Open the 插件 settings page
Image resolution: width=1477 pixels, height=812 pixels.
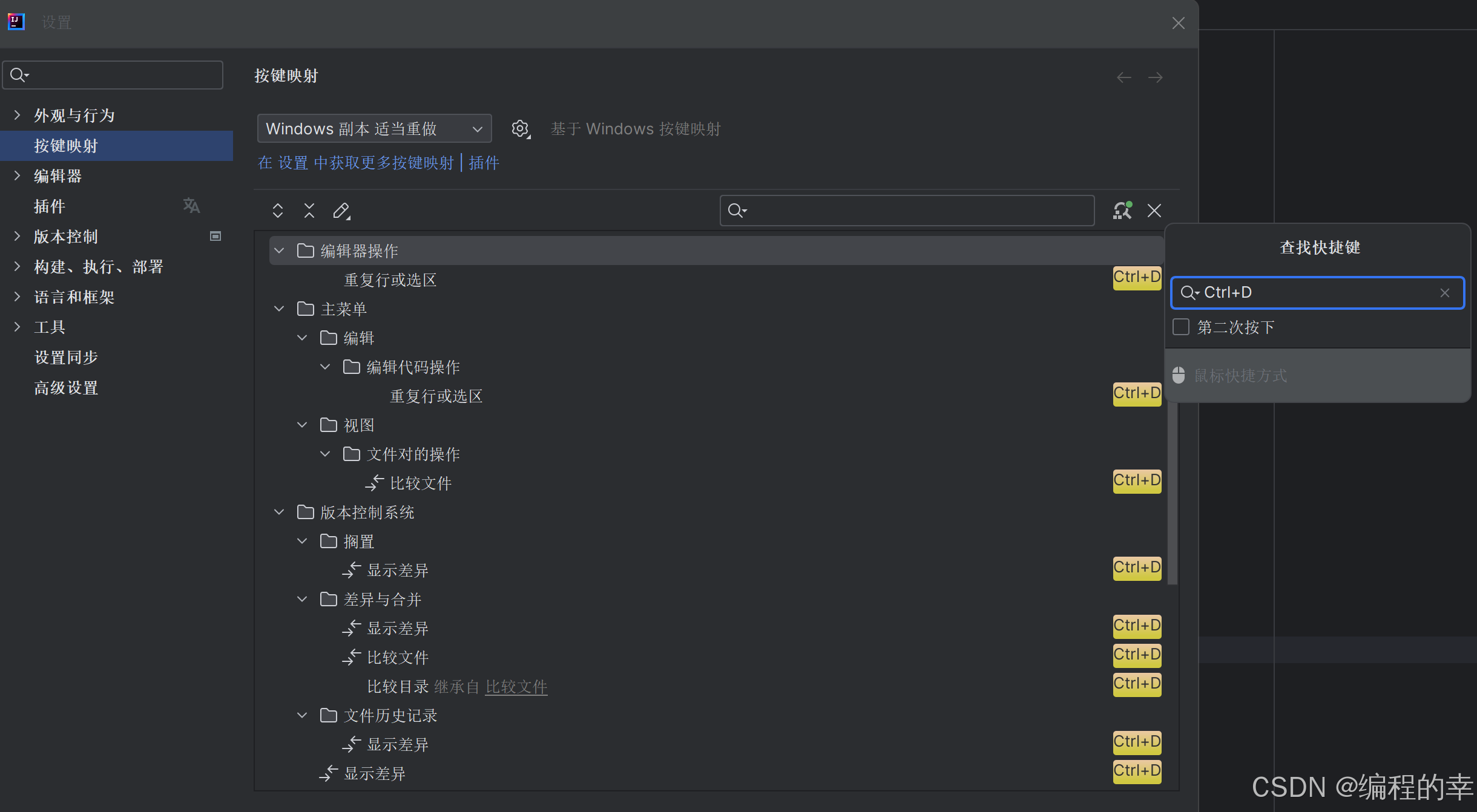[50, 206]
